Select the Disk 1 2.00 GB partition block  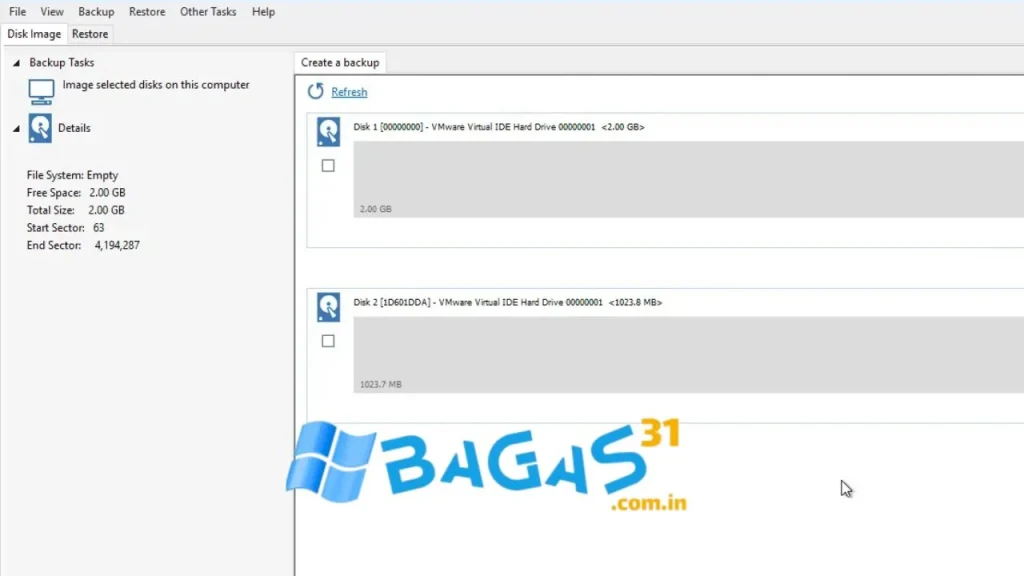pyautogui.click(x=688, y=179)
